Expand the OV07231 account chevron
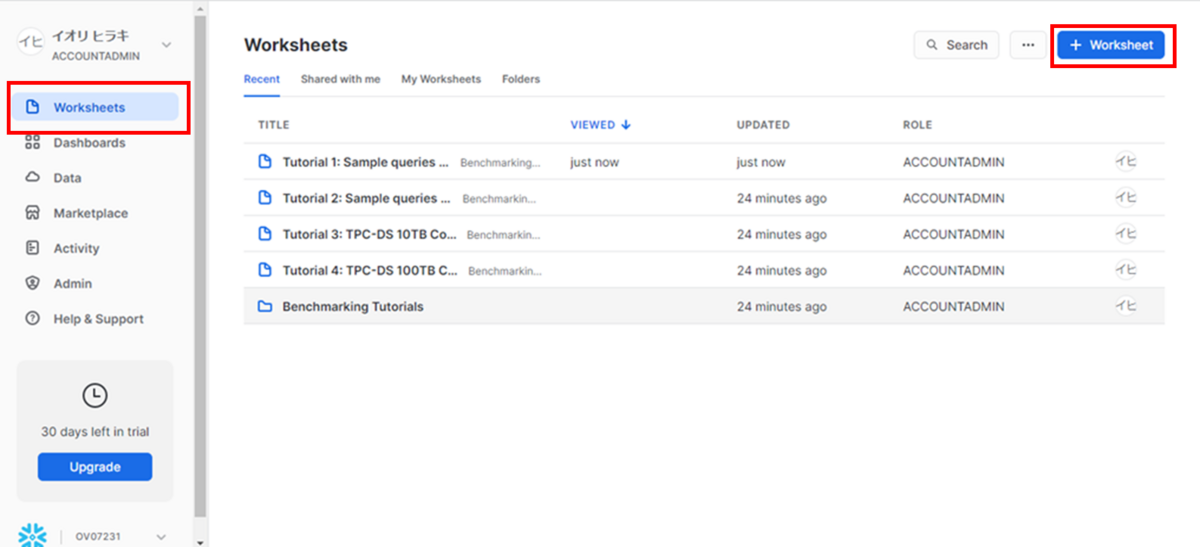The image size is (1200, 547). pos(162,537)
